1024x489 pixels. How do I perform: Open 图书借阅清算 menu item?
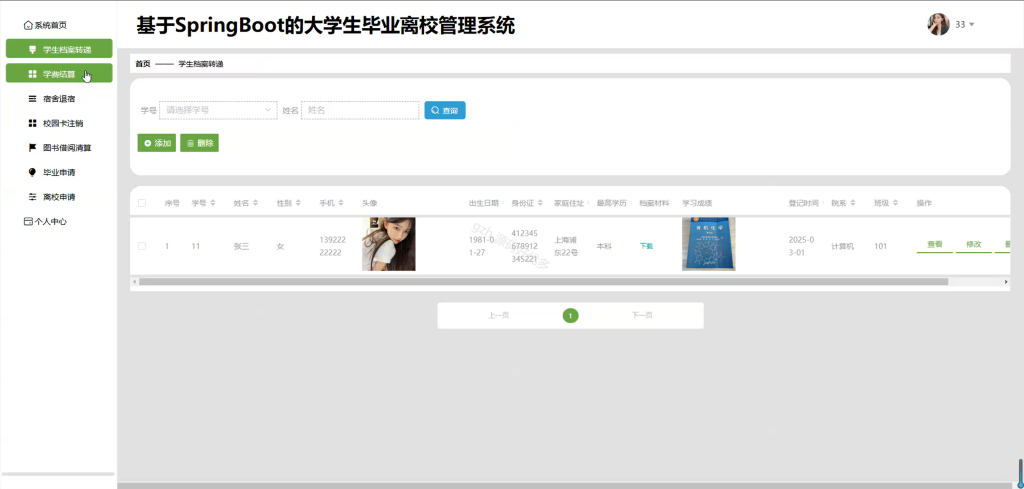click(59, 148)
